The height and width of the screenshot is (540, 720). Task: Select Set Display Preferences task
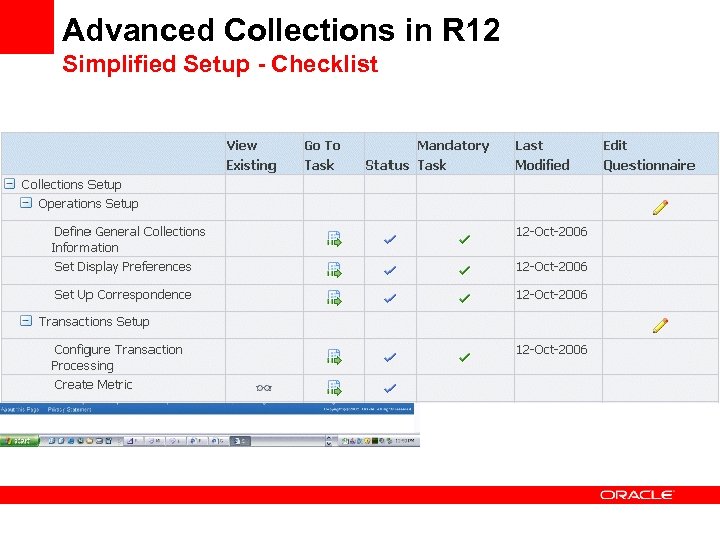123,267
